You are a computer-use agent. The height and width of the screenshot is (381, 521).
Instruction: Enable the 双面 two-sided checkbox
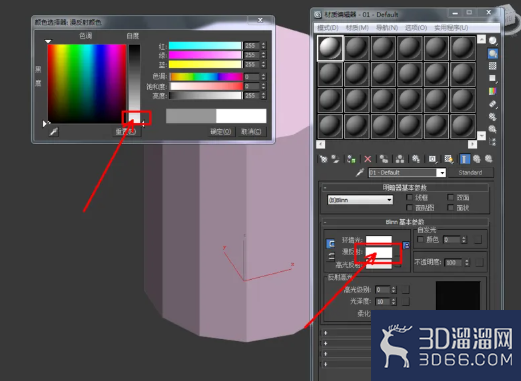451,197
